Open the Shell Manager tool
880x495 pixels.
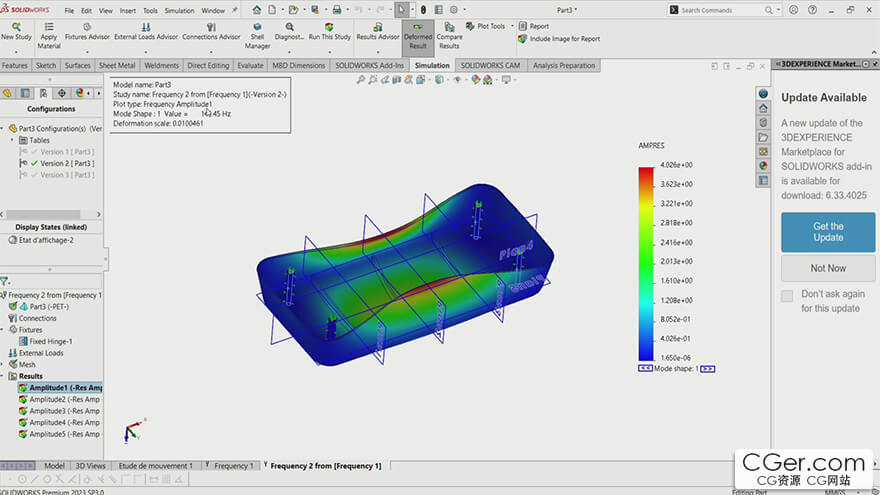pos(257,28)
